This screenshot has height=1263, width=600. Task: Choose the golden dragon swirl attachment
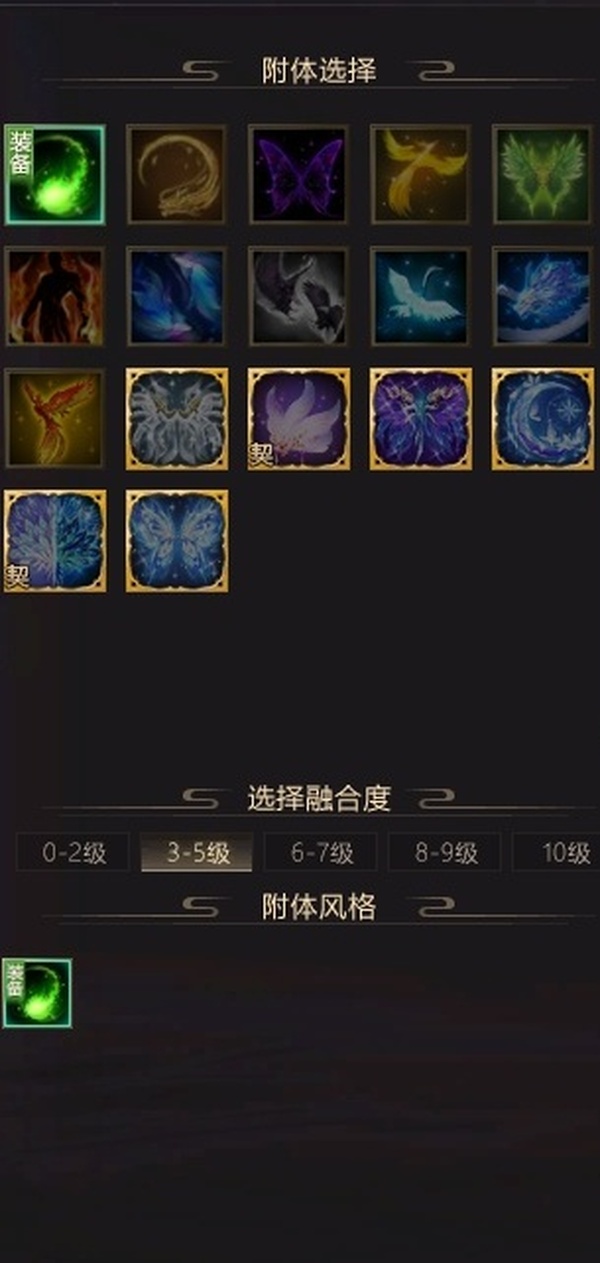coord(176,174)
